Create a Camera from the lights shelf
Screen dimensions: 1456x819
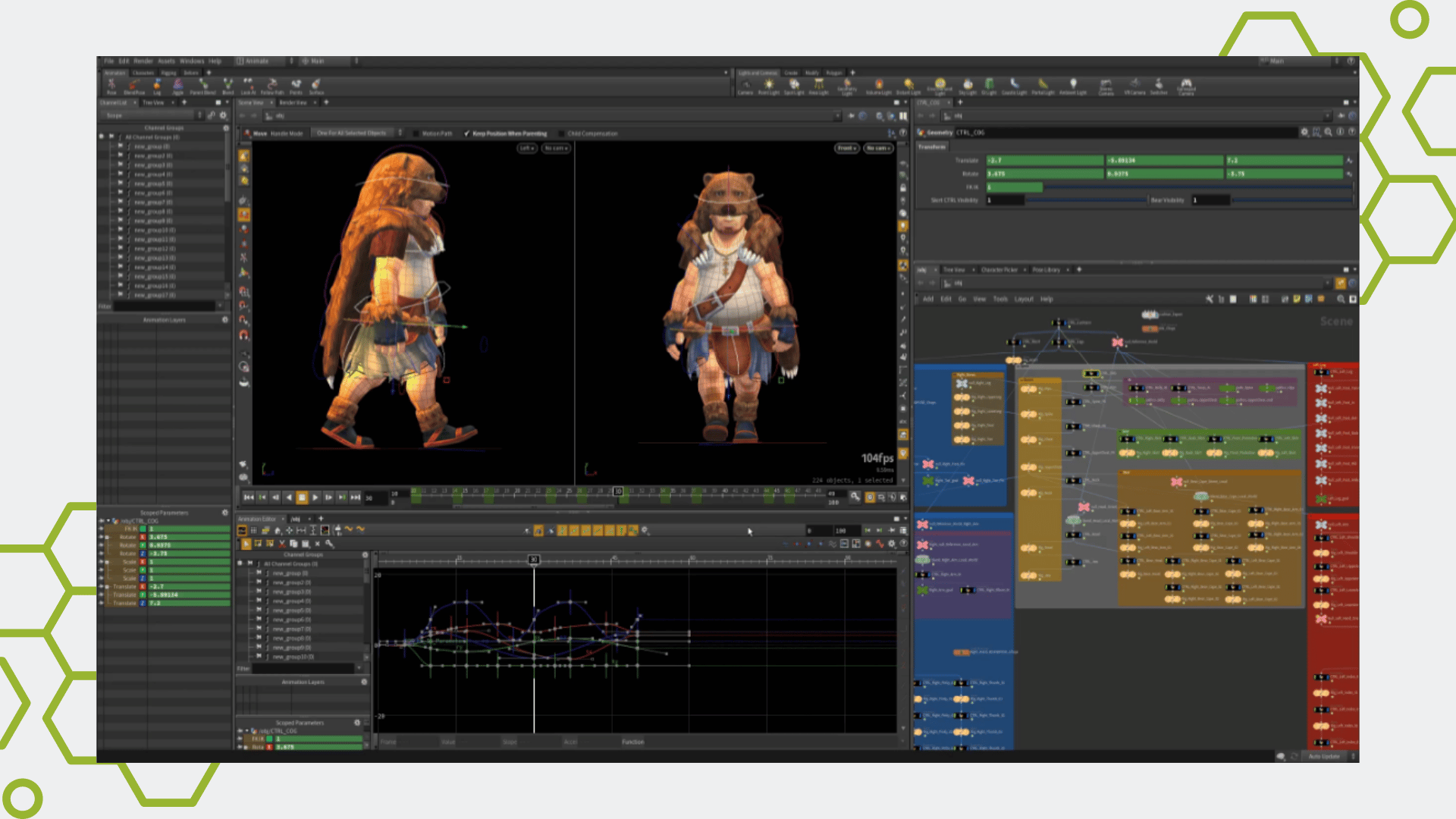click(x=745, y=86)
